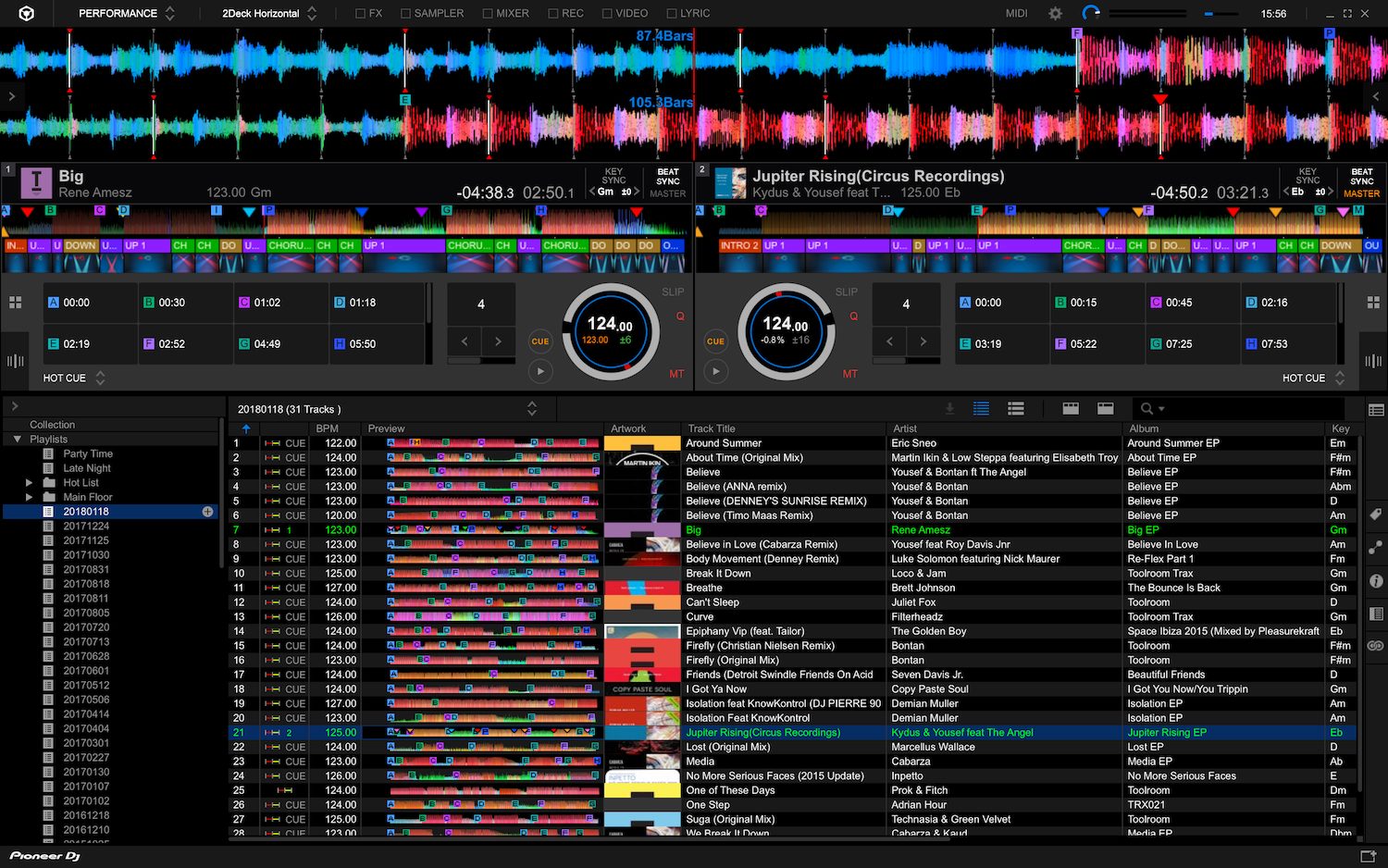Switch deck 2 to the waveform icon panel

click(x=1373, y=361)
